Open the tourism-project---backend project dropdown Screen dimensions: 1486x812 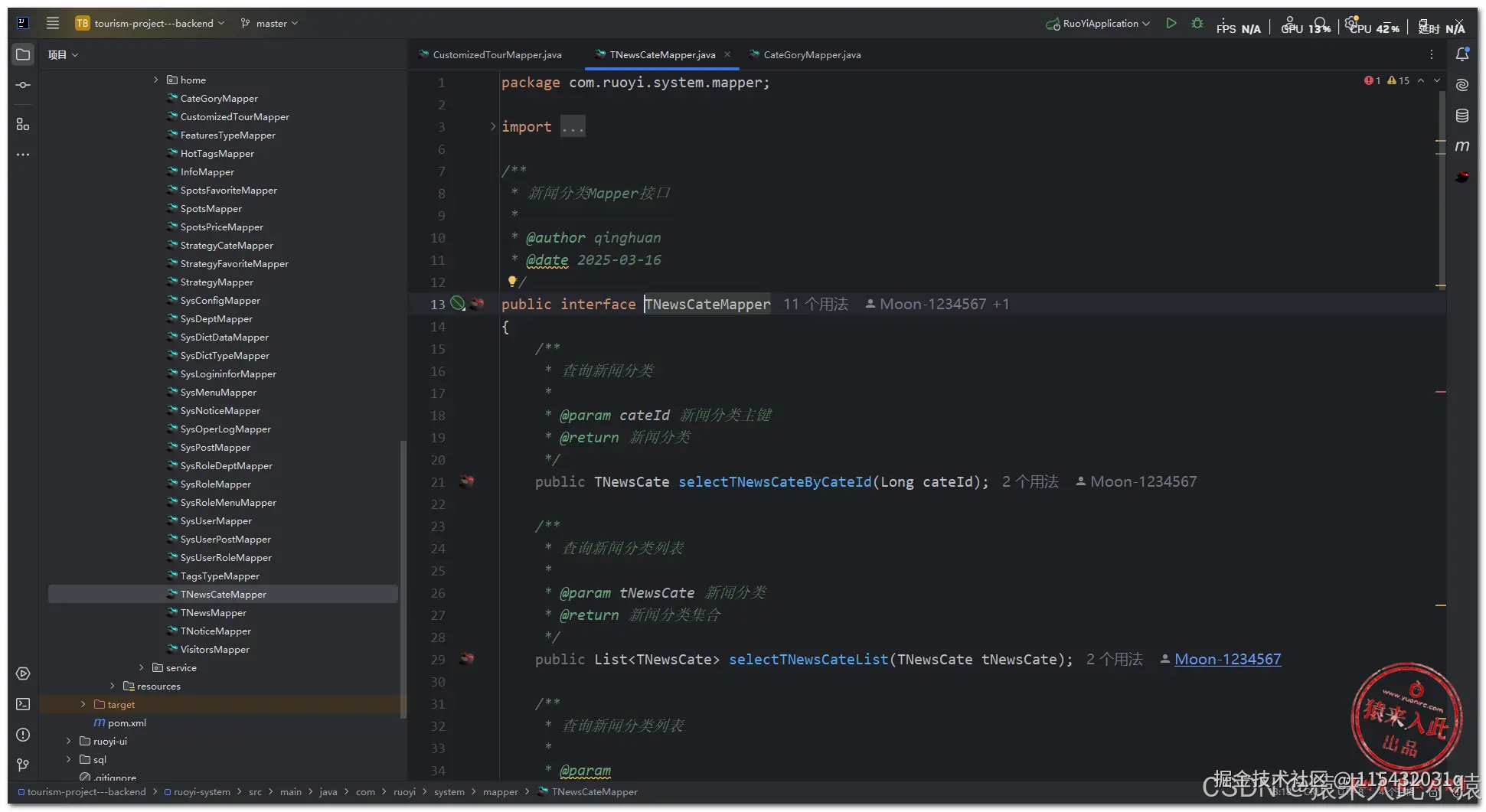pos(150,23)
